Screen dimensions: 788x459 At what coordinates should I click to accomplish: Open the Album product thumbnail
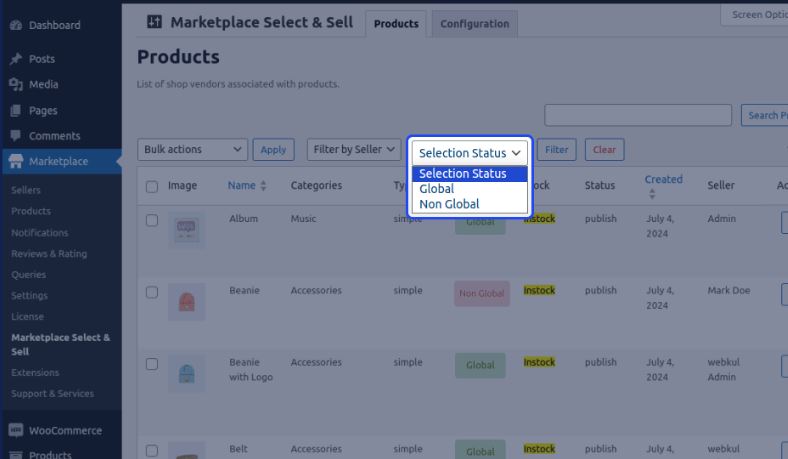tap(186, 230)
